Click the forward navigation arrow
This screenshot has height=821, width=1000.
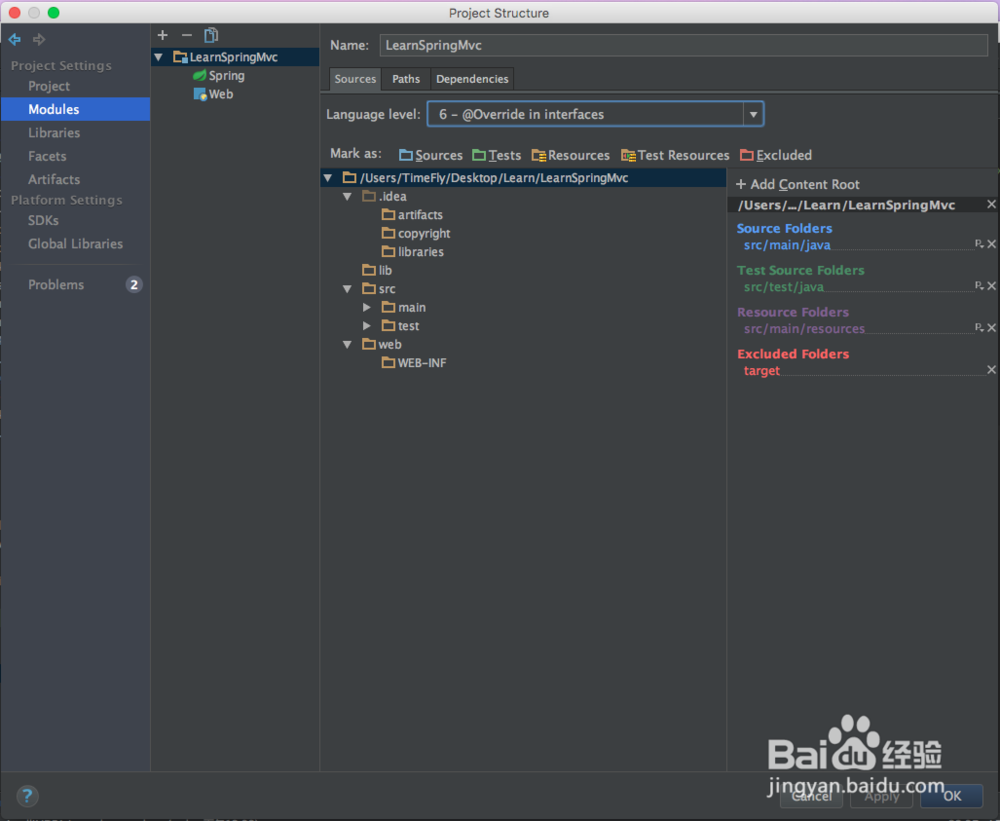pos(39,40)
